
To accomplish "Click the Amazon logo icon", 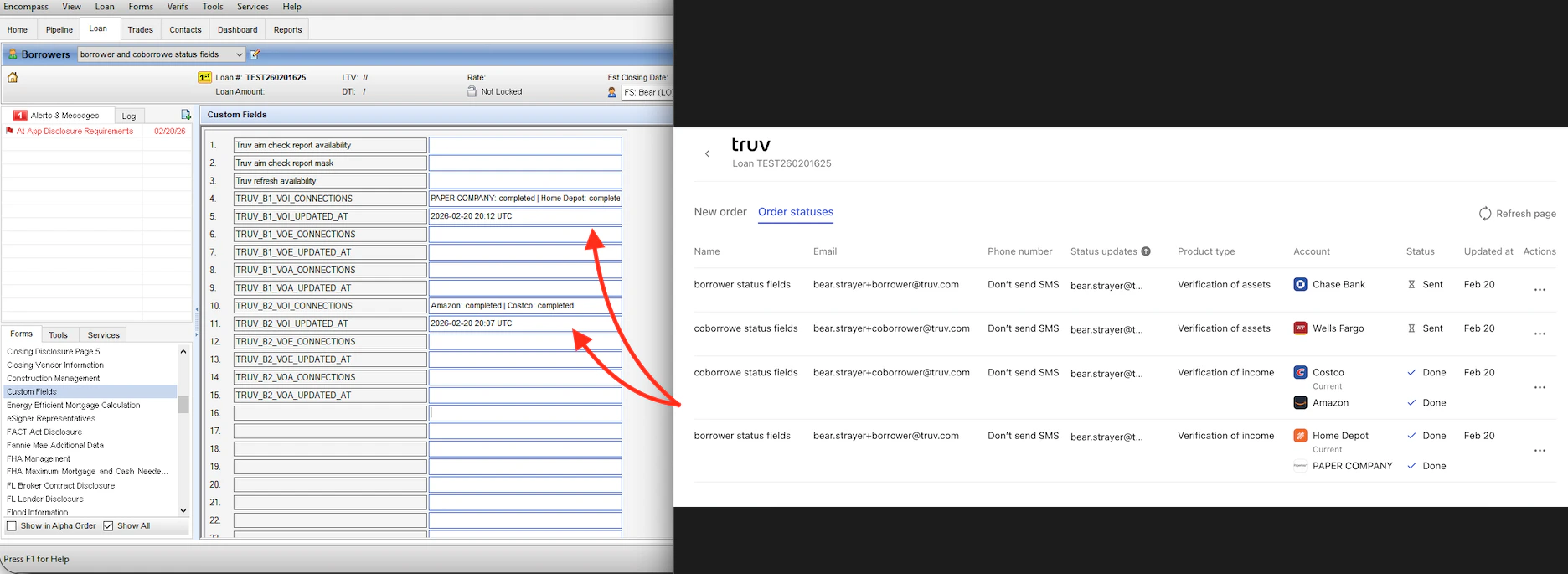I will point(1300,402).
